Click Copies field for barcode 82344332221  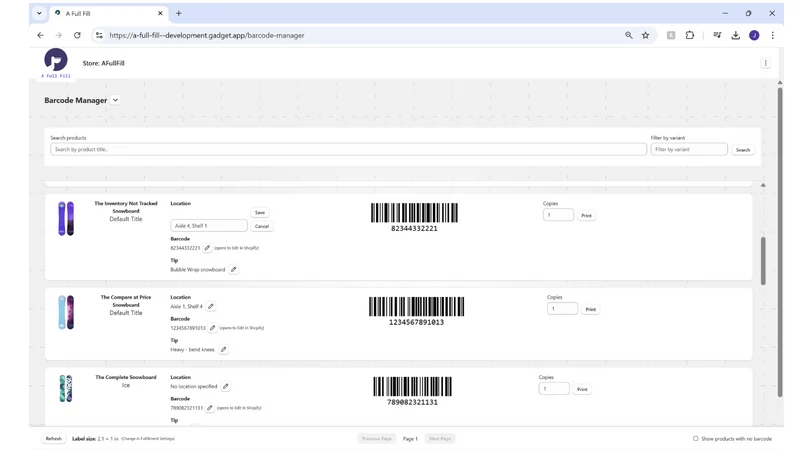coord(558,215)
